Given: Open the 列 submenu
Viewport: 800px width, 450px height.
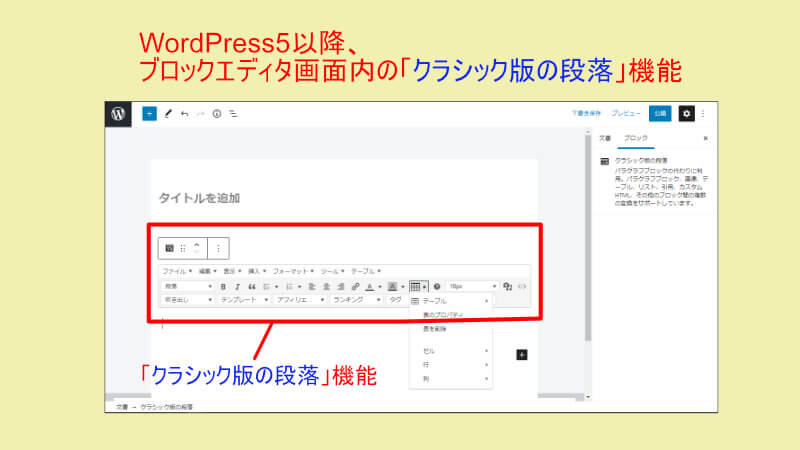Looking at the screenshot, I should (x=451, y=379).
